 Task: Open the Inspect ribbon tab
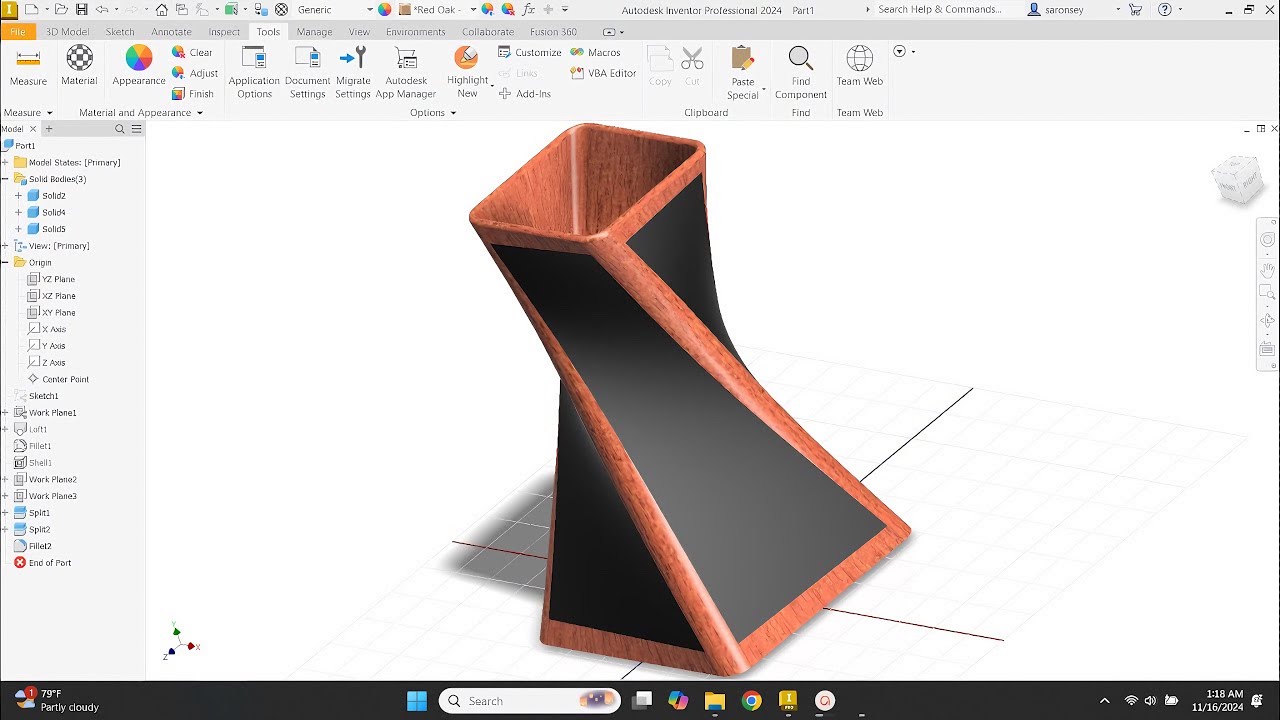[x=224, y=32]
